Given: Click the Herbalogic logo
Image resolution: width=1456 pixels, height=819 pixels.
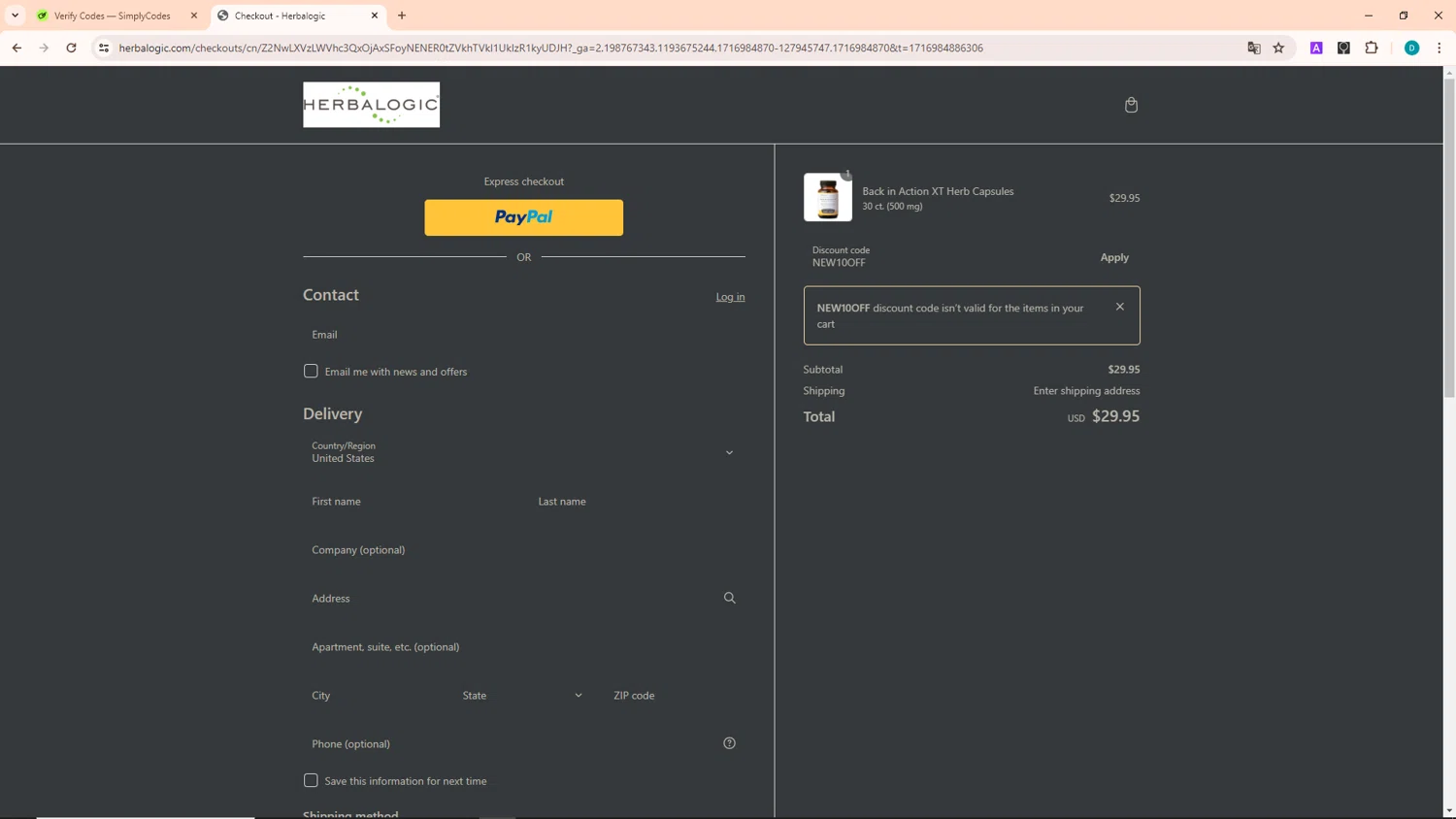Looking at the screenshot, I should pos(371,105).
